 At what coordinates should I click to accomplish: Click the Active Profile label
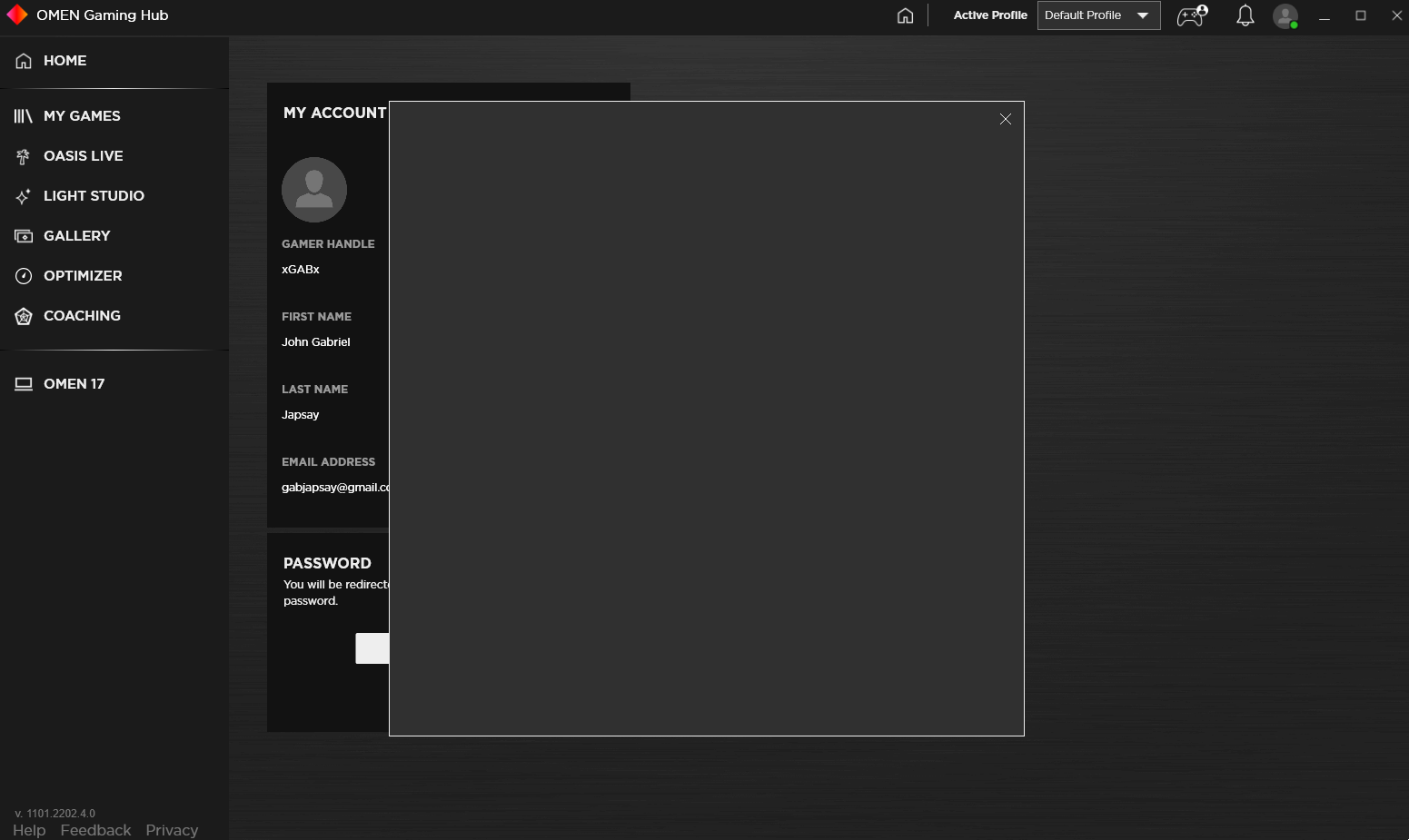point(990,15)
